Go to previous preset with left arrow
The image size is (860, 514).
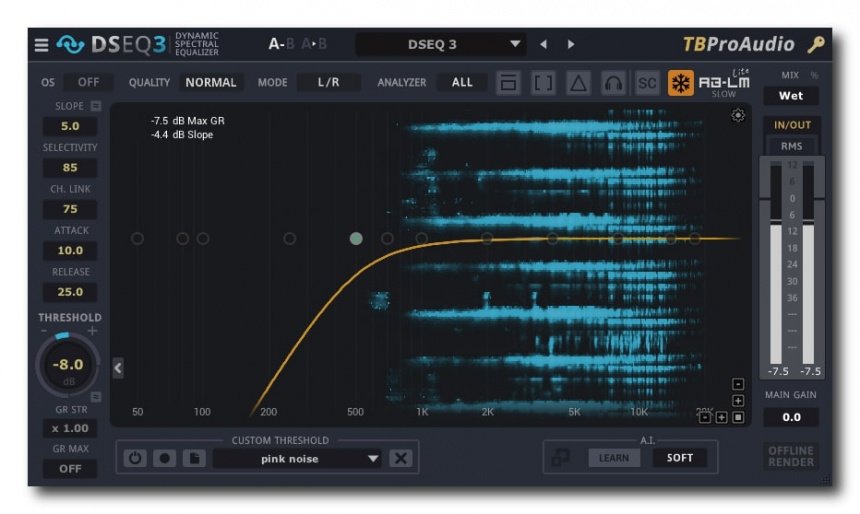tap(543, 44)
